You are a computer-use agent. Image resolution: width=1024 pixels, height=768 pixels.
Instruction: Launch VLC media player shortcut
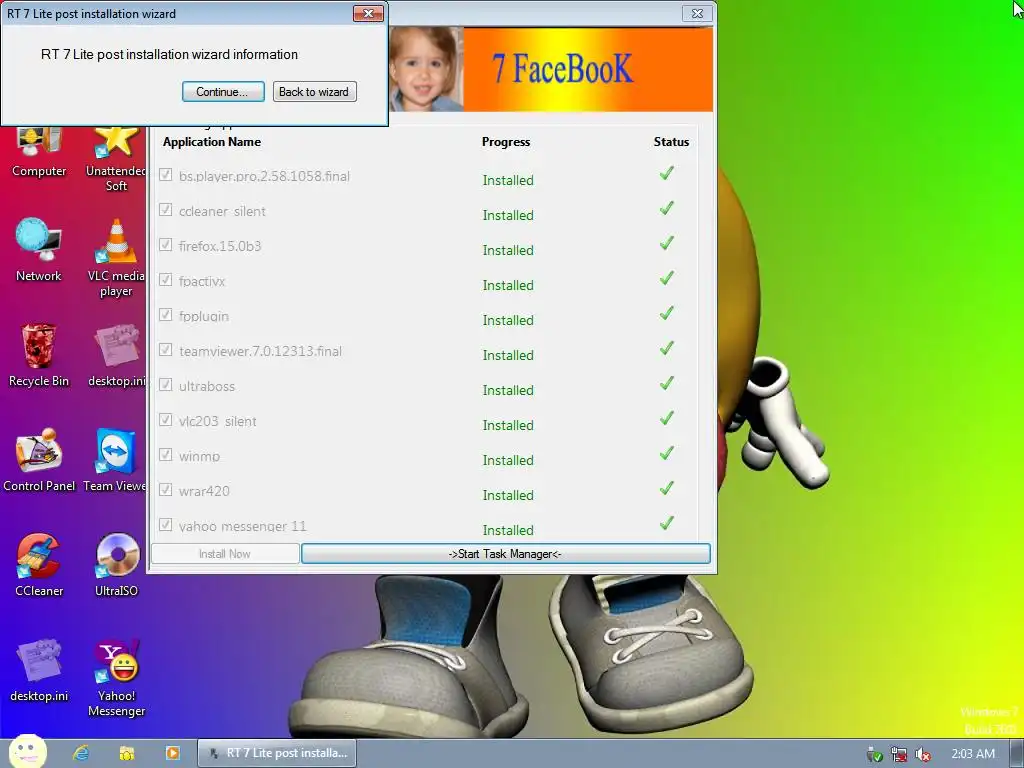(116, 258)
